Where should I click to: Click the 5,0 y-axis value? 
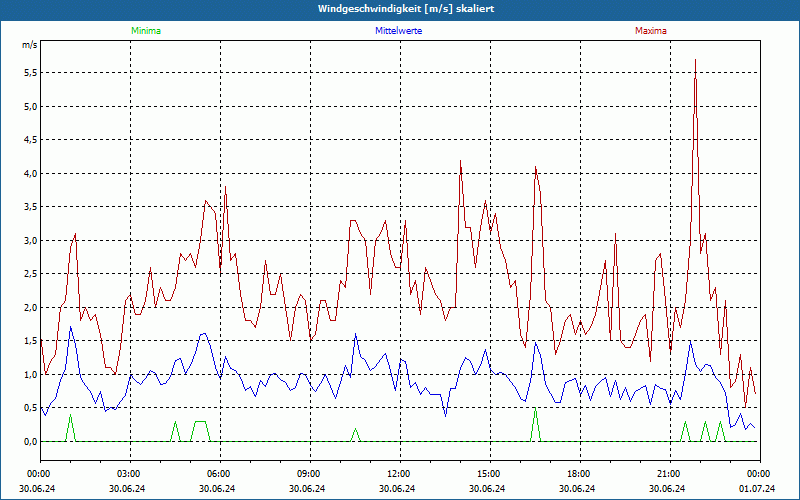point(31,107)
